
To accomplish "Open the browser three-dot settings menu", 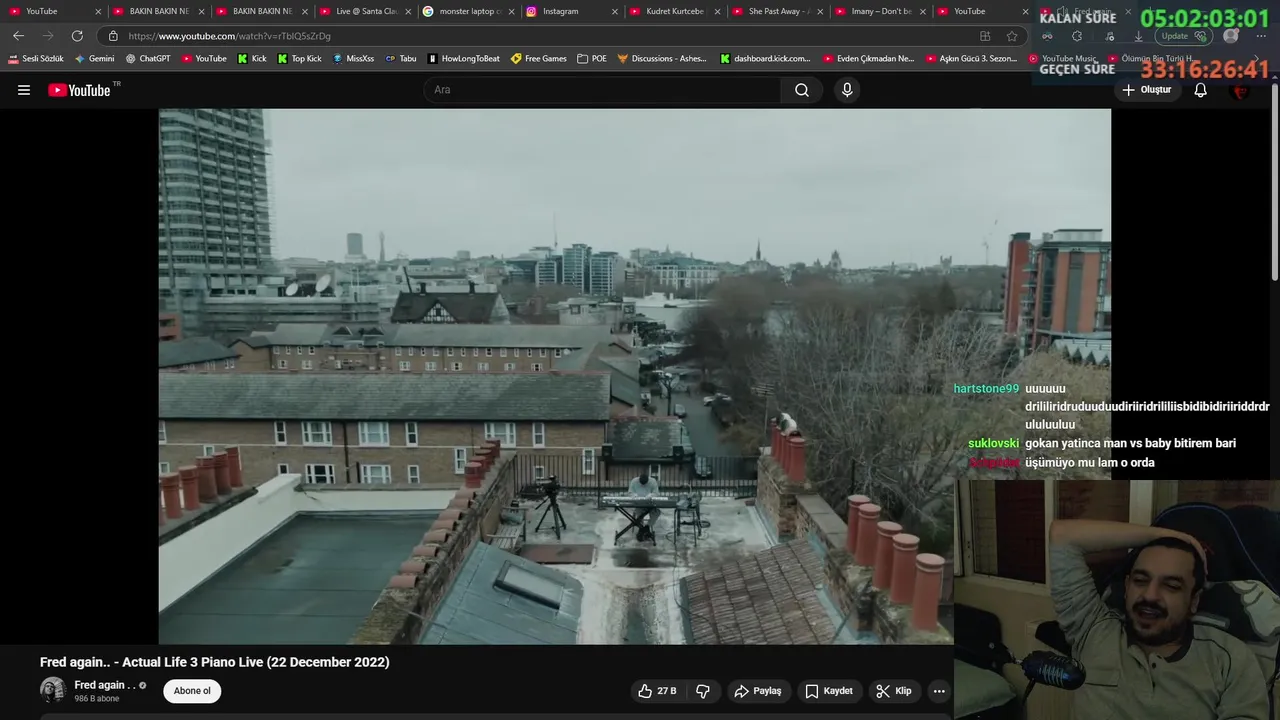I will click(1262, 36).
